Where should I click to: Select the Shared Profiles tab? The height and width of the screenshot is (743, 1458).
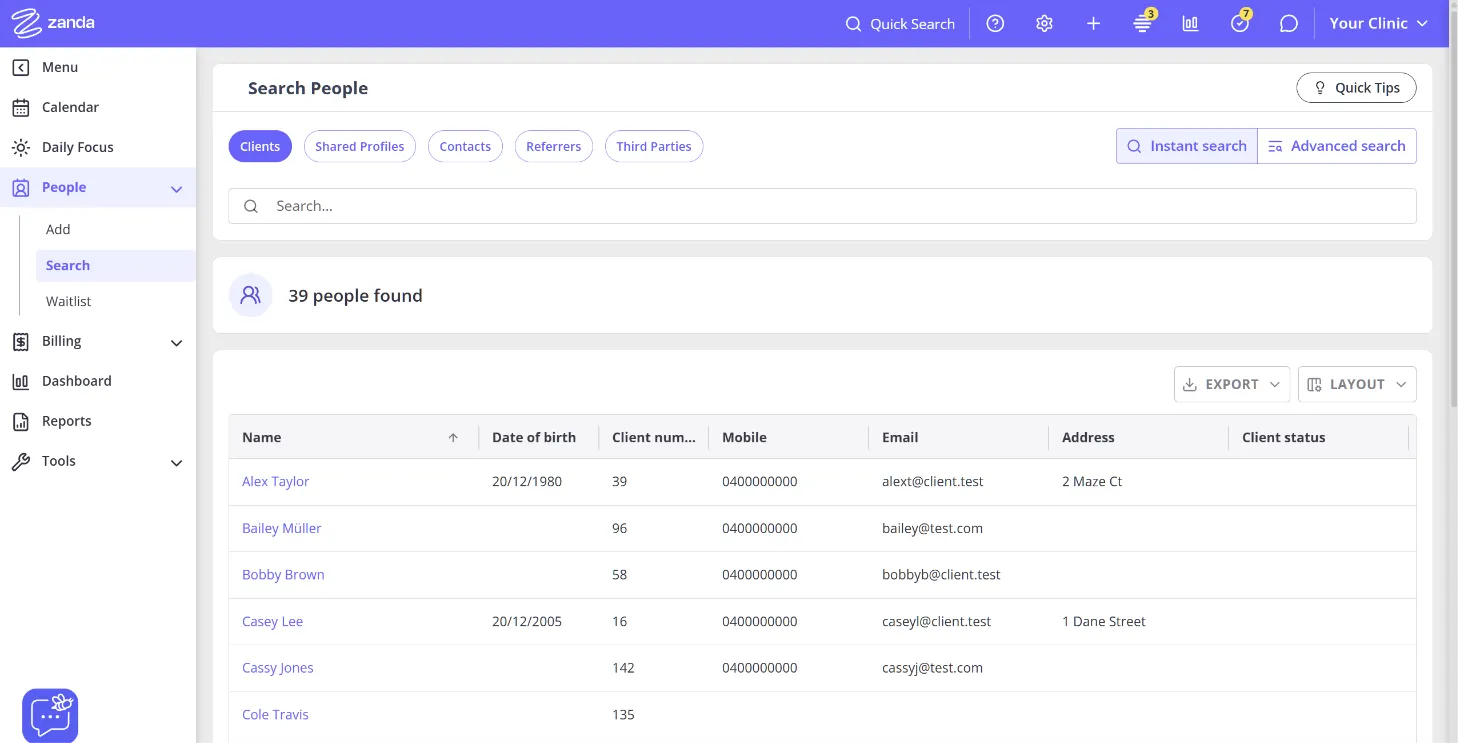(x=360, y=146)
